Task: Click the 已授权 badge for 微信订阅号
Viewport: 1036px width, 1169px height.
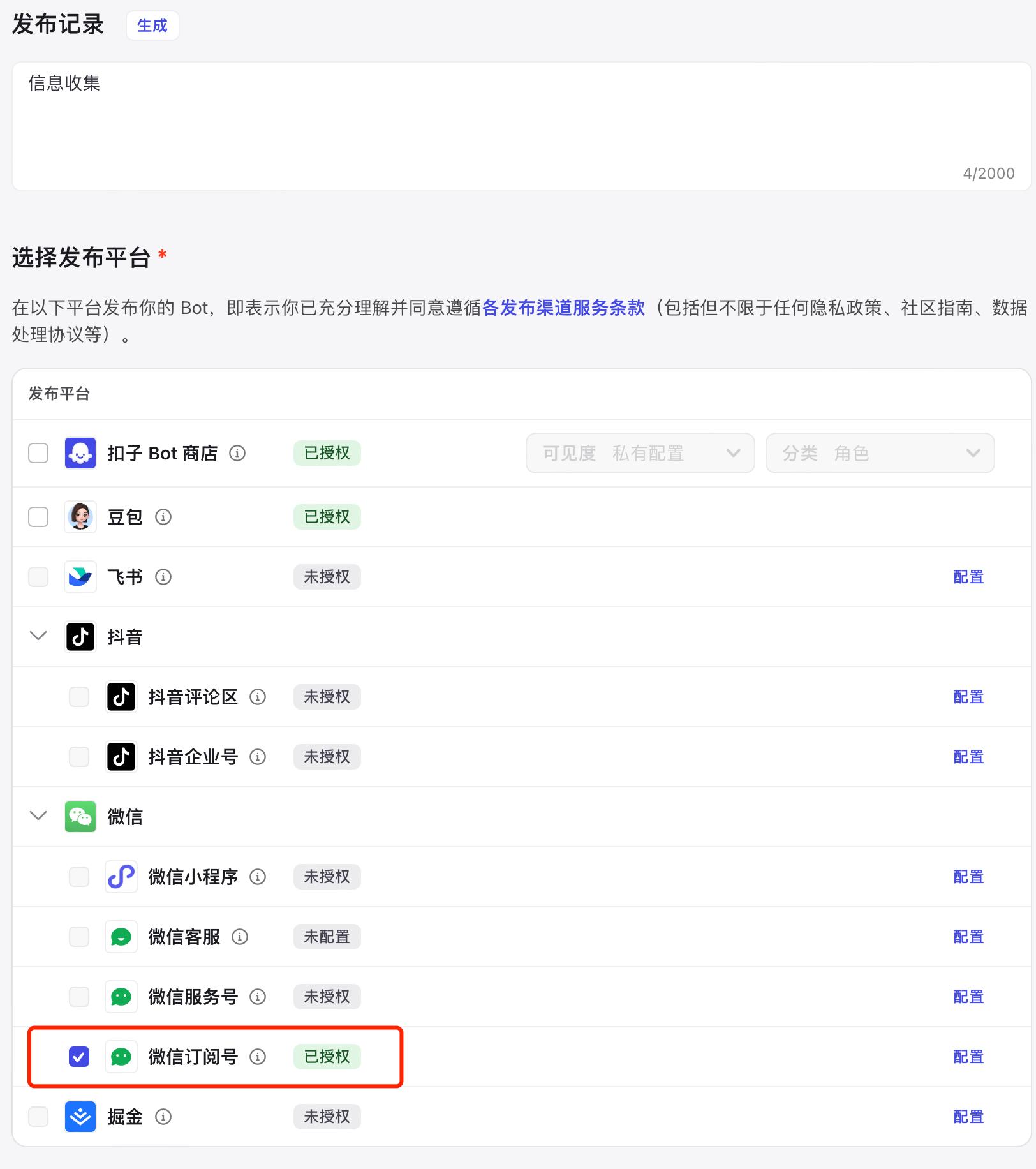Action: click(327, 1057)
